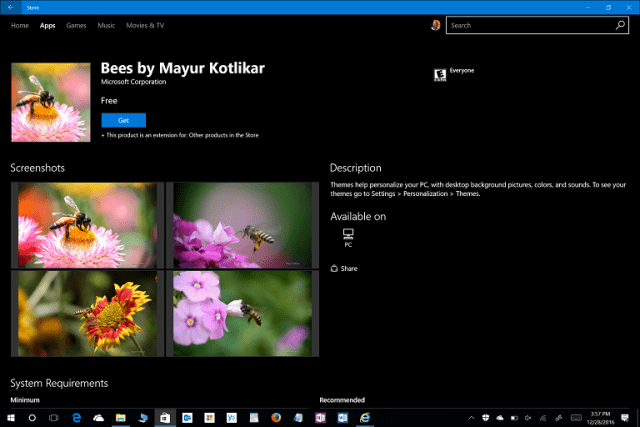Click the PC availability icon
Image resolution: width=640 pixels, height=427 pixels.
[348, 238]
